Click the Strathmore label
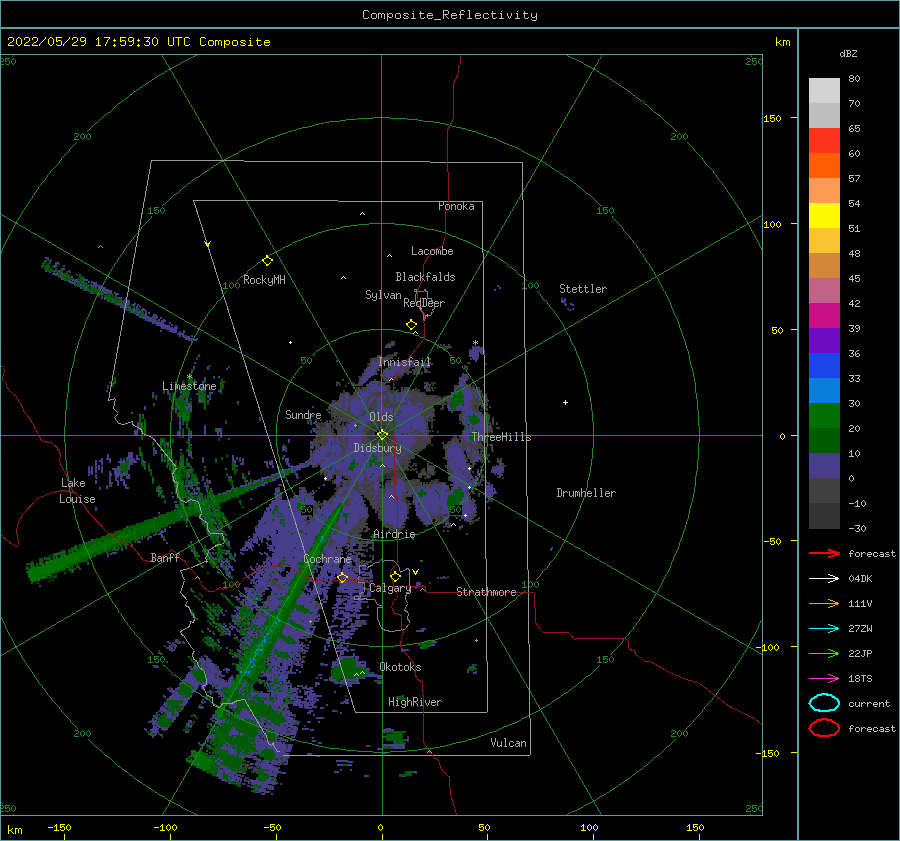Viewport: 900px width, 841px height. tap(486, 592)
